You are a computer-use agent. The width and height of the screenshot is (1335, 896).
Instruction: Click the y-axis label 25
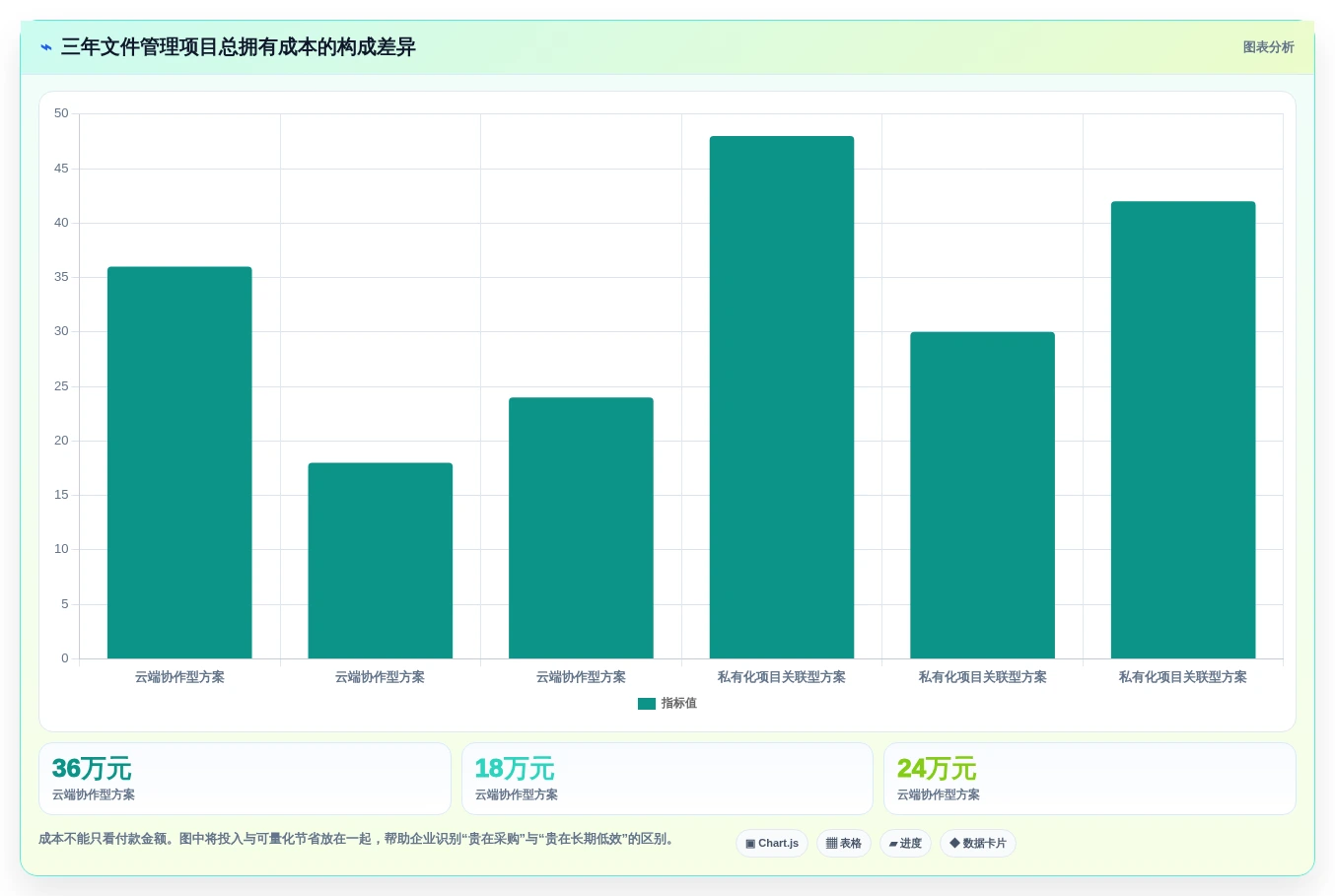[62, 386]
